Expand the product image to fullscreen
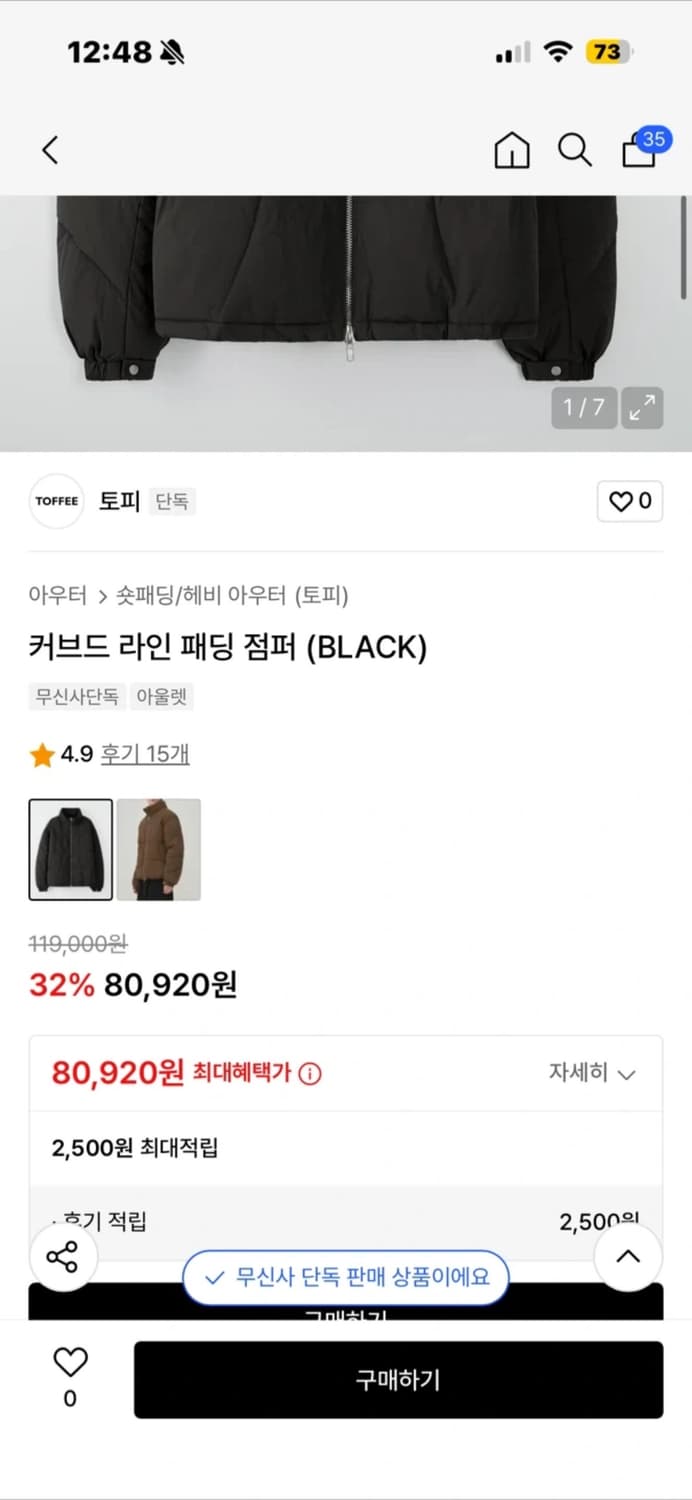The image size is (692, 1500). click(x=643, y=408)
